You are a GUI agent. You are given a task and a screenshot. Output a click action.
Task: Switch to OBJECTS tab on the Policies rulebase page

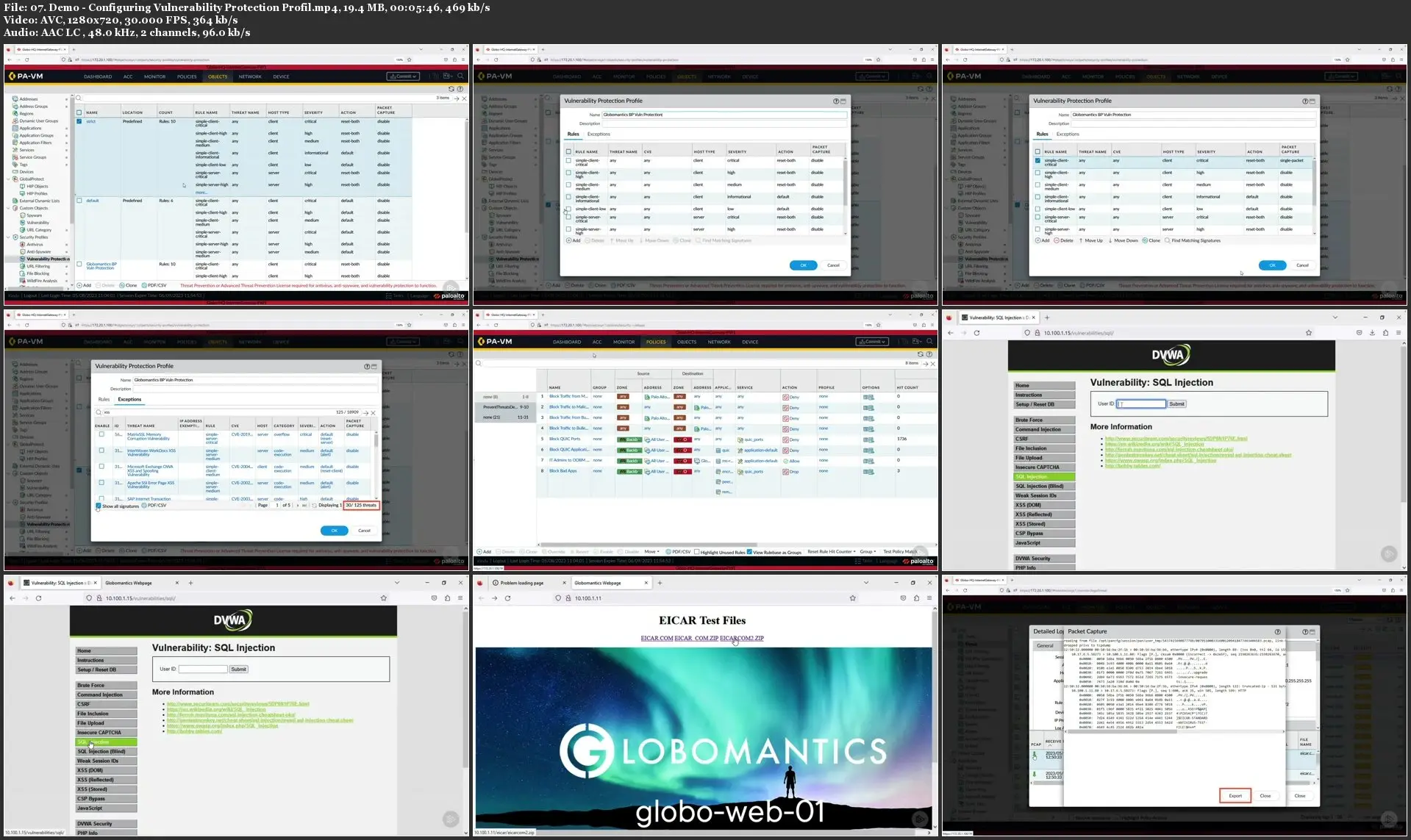point(687,342)
